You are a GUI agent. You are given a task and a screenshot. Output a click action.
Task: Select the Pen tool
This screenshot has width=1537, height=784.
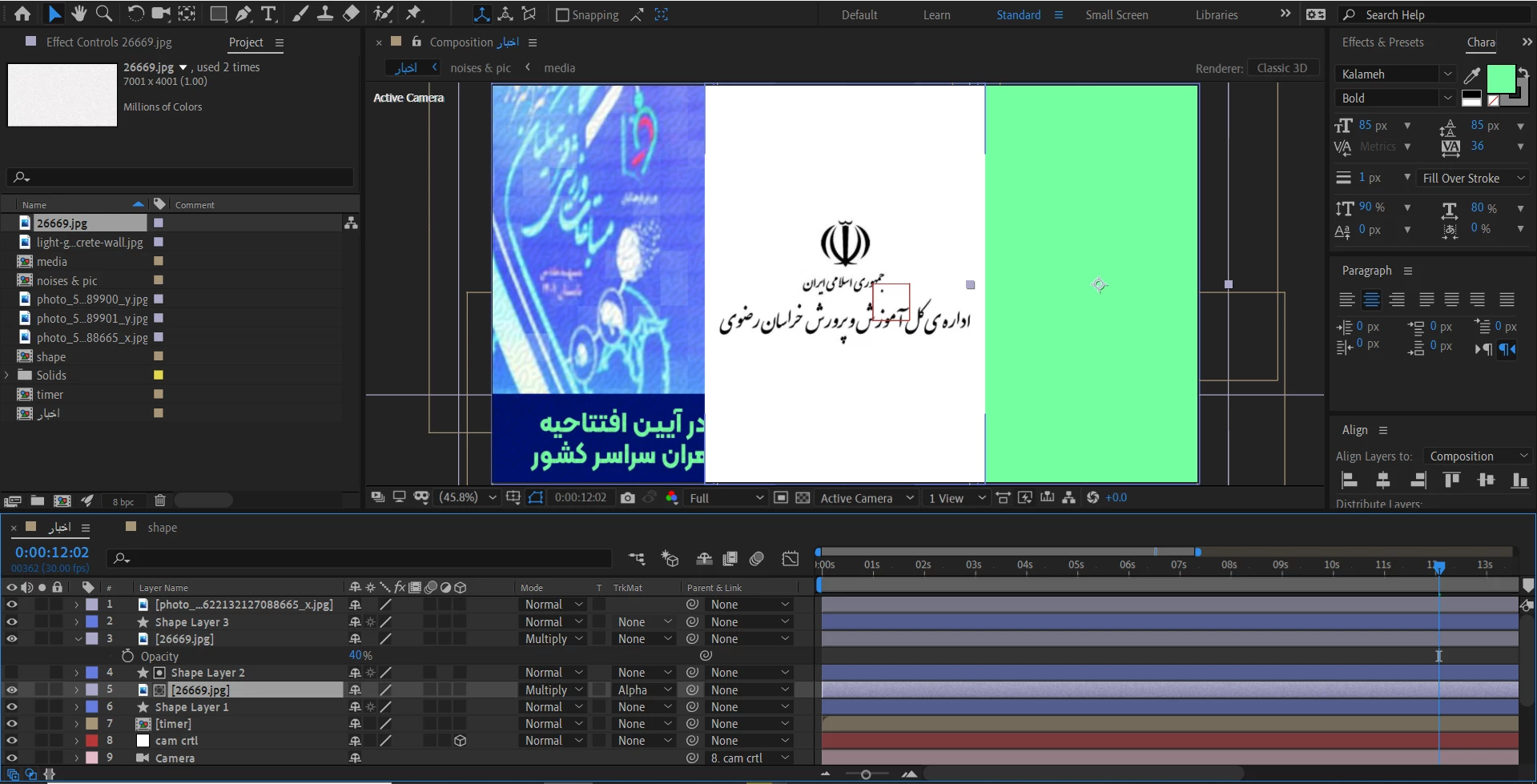[x=243, y=14]
